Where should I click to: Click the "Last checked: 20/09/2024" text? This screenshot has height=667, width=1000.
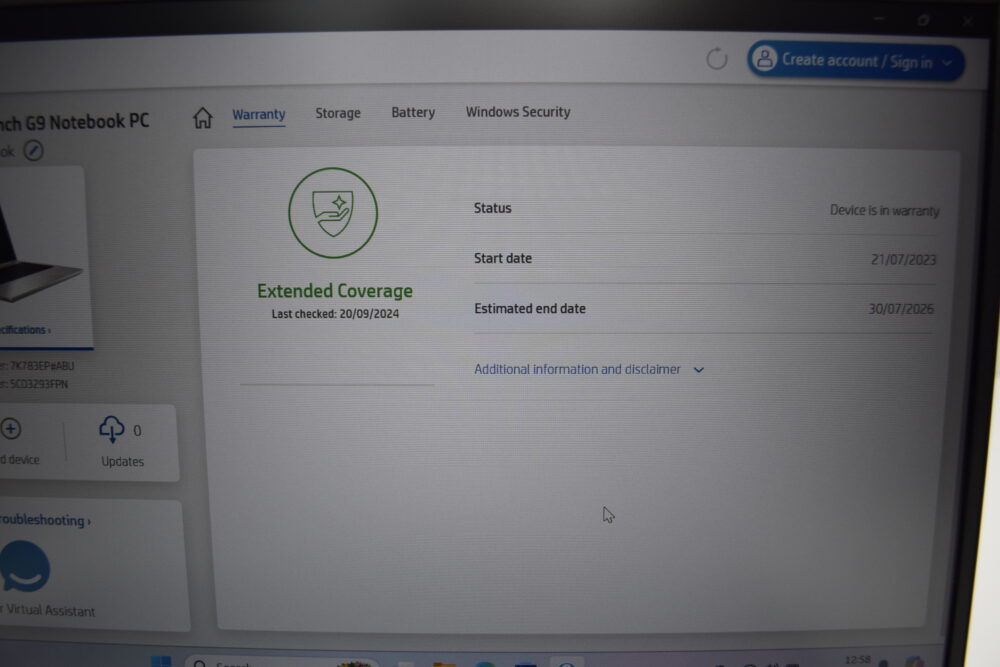tap(335, 314)
